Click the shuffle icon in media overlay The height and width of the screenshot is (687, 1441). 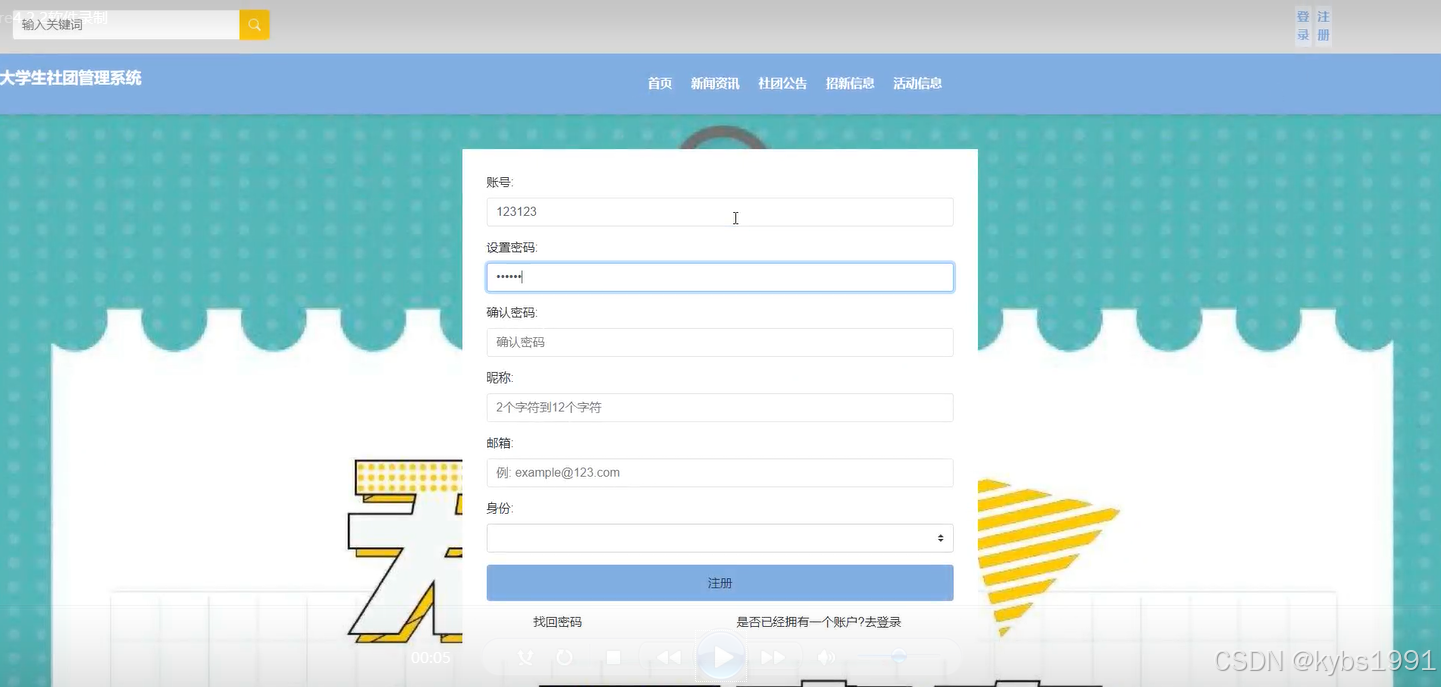(x=525, y=658)
